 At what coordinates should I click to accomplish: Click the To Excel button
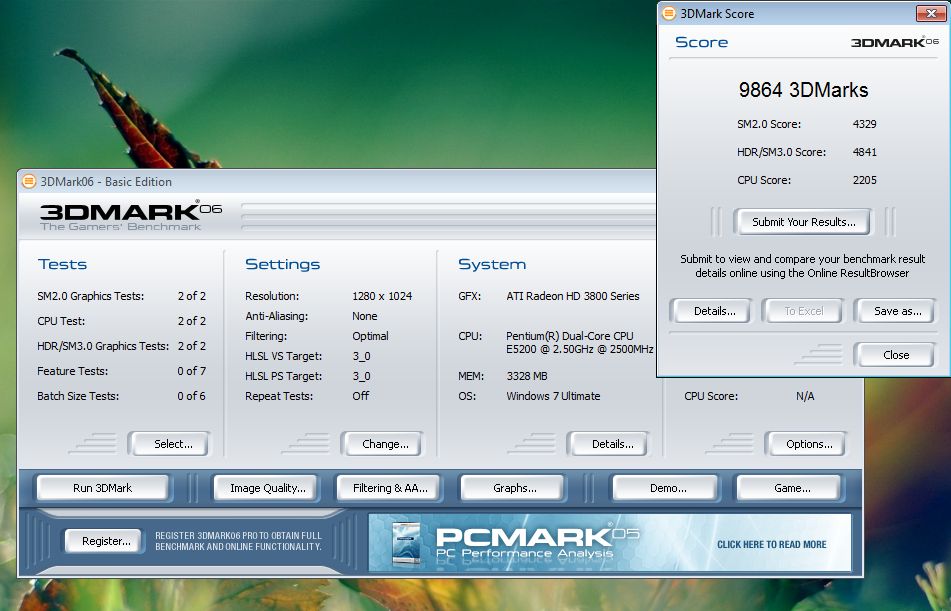[x=803, y=311]
